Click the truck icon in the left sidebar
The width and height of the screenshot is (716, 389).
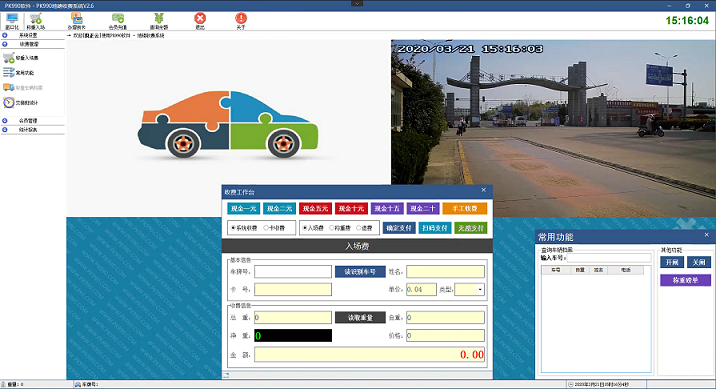click(9, 87)
